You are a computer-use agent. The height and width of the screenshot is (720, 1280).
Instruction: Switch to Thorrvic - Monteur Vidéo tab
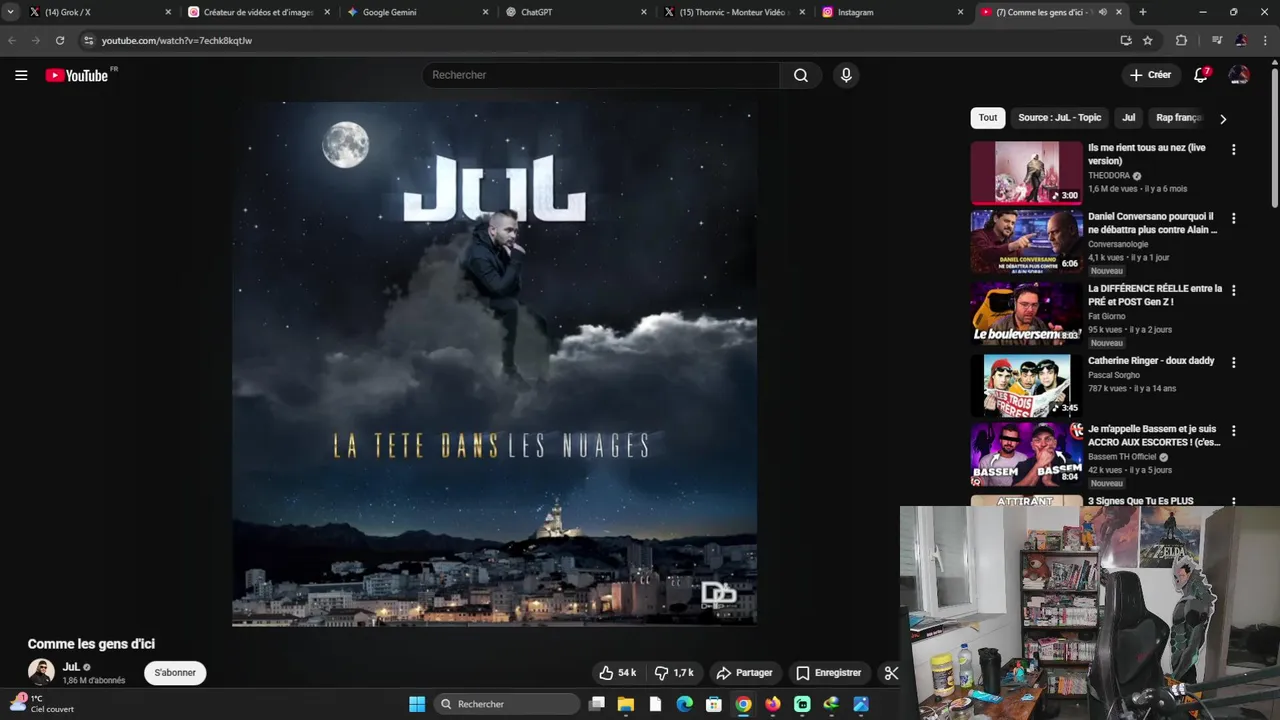pyautogui.click(x=734, y=12)
